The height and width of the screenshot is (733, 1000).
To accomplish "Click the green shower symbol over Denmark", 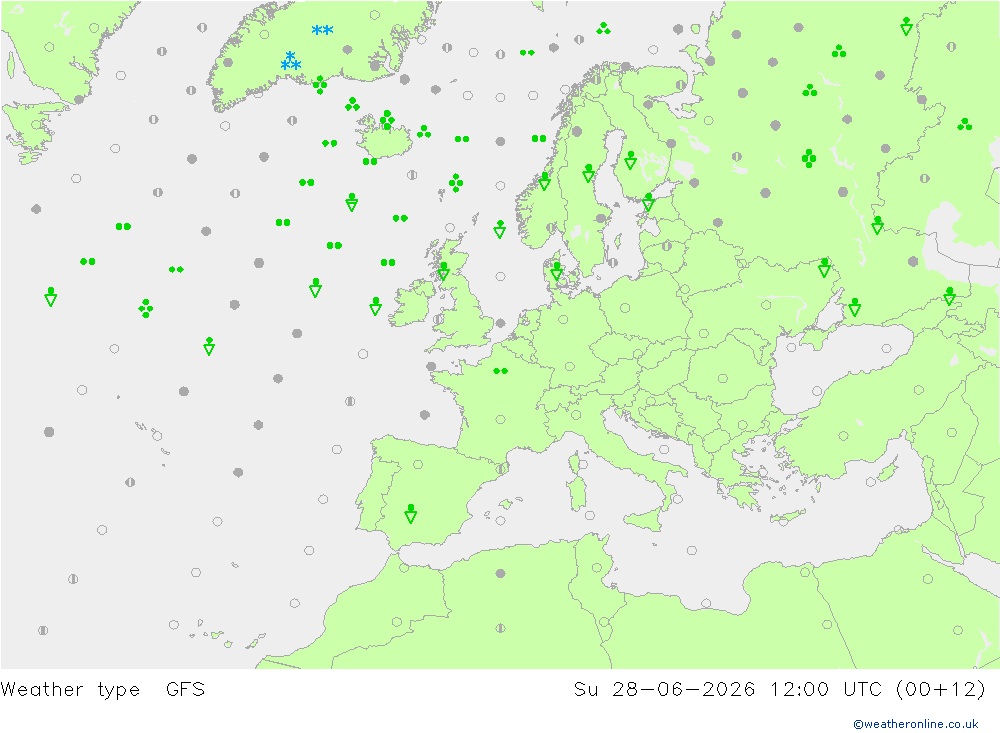I will click(x=557, y=271).
